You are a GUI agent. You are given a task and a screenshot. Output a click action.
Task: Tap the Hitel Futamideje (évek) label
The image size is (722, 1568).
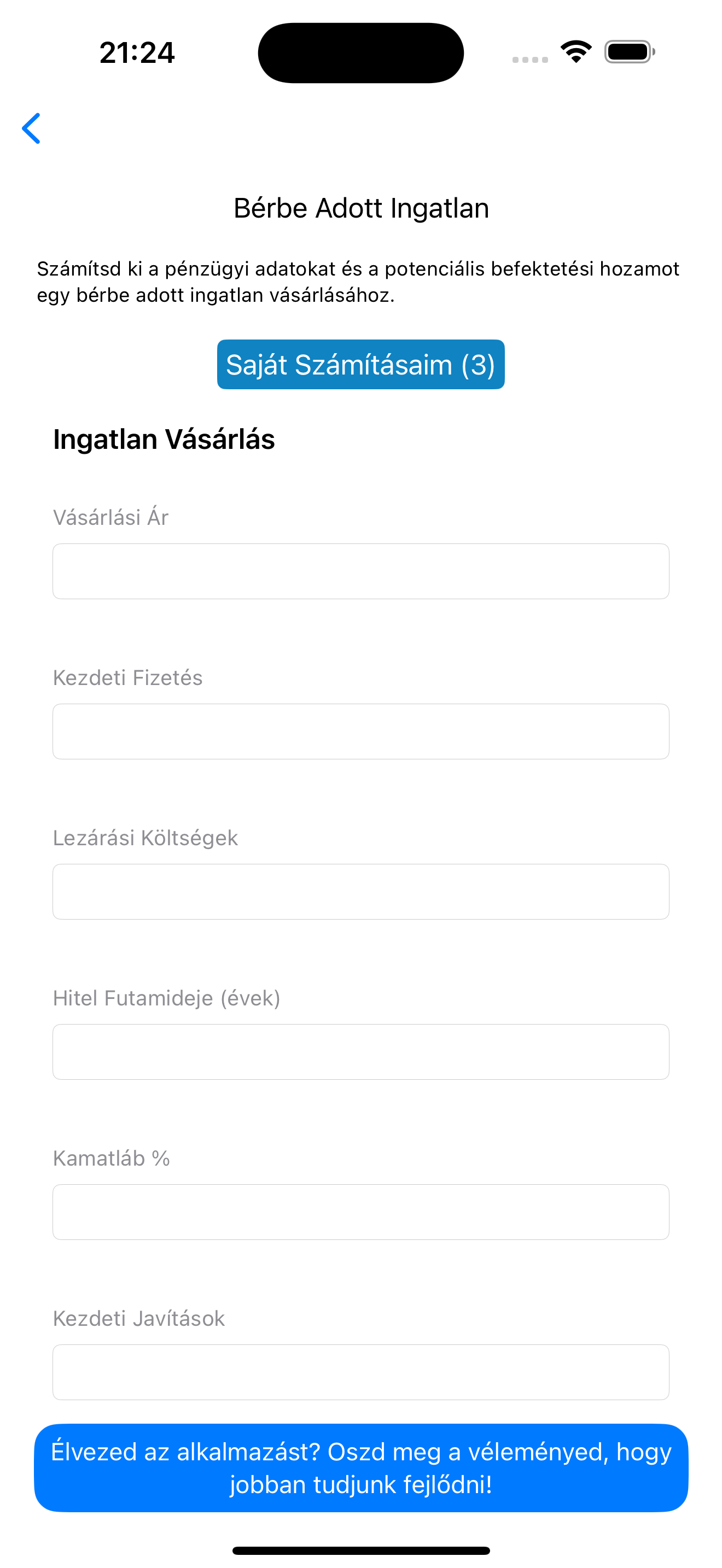coord(167,998)
